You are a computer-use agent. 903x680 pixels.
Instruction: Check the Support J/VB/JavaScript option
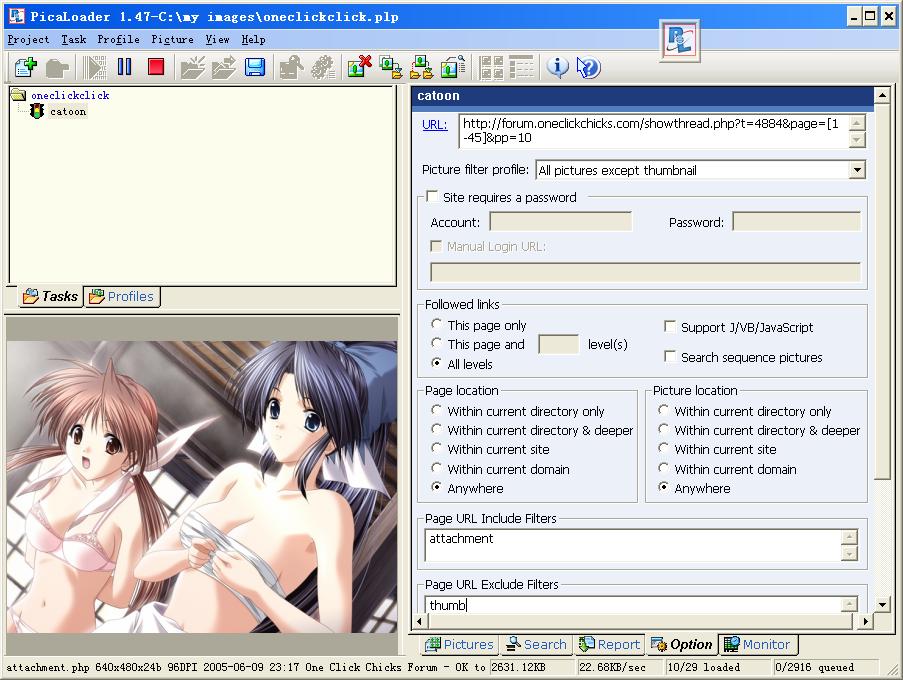click(670, 327)
